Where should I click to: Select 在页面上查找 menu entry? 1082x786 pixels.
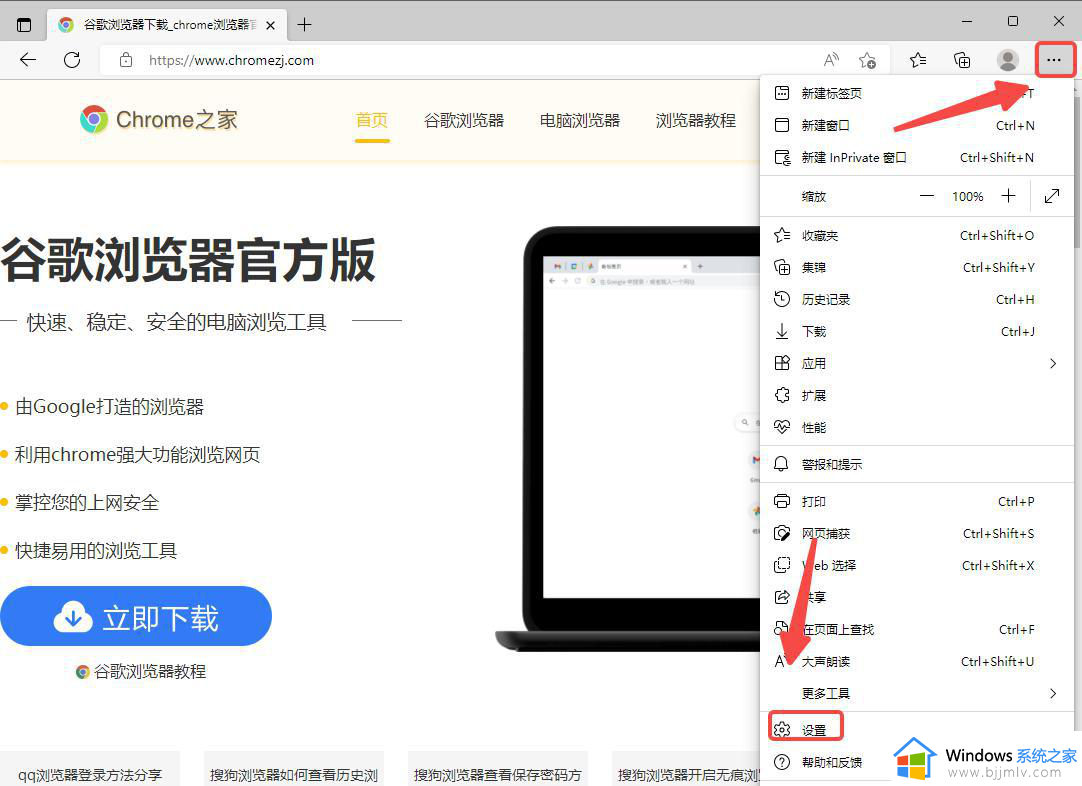click(916, 629)
